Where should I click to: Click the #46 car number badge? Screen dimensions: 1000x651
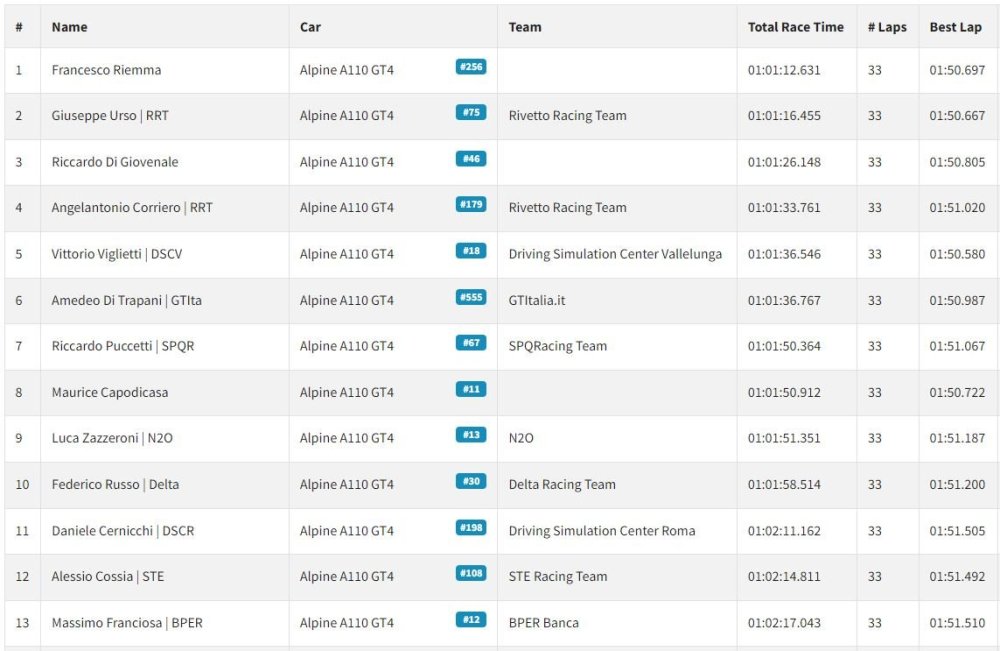pyautogui.click(x=471, y=158)
